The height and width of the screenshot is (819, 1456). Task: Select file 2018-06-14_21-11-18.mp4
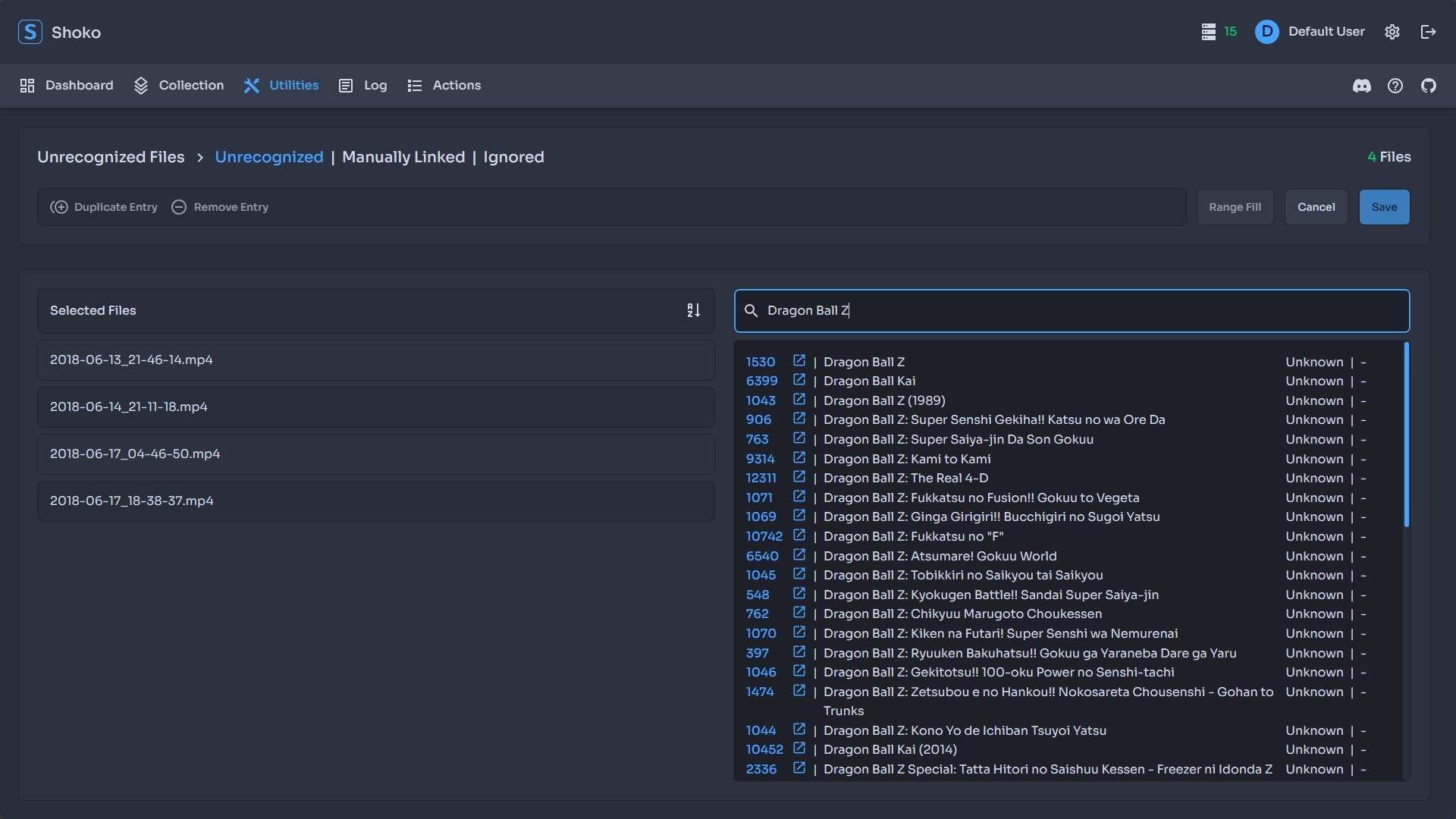(376, 407)
